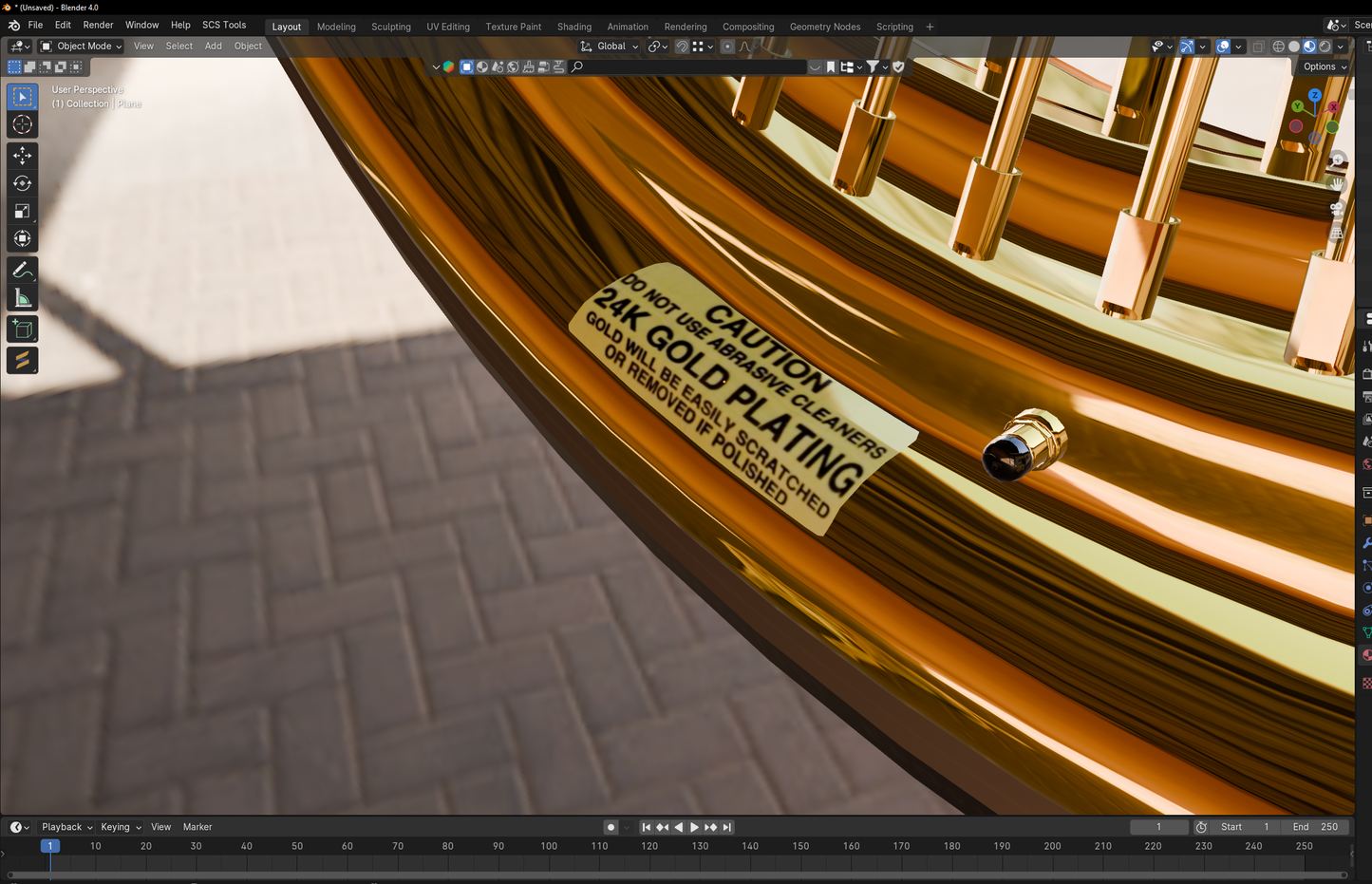
Task: Toggle viewport overlays display
Action: pyautogui.click(x=1223, y=47)
